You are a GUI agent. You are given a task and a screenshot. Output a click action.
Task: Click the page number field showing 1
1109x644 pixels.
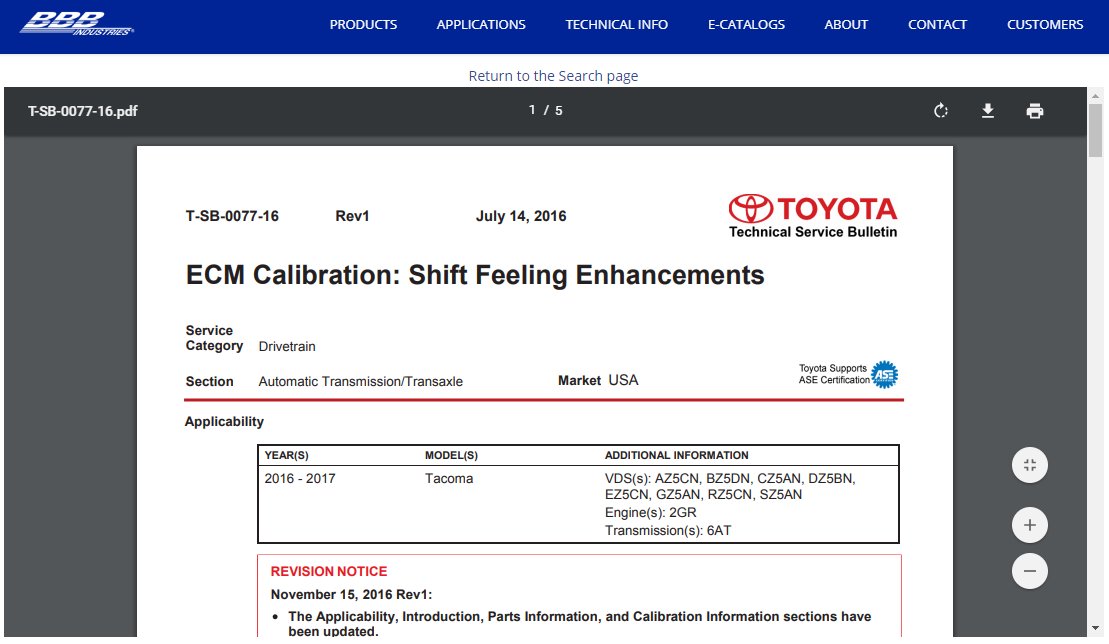532,110
